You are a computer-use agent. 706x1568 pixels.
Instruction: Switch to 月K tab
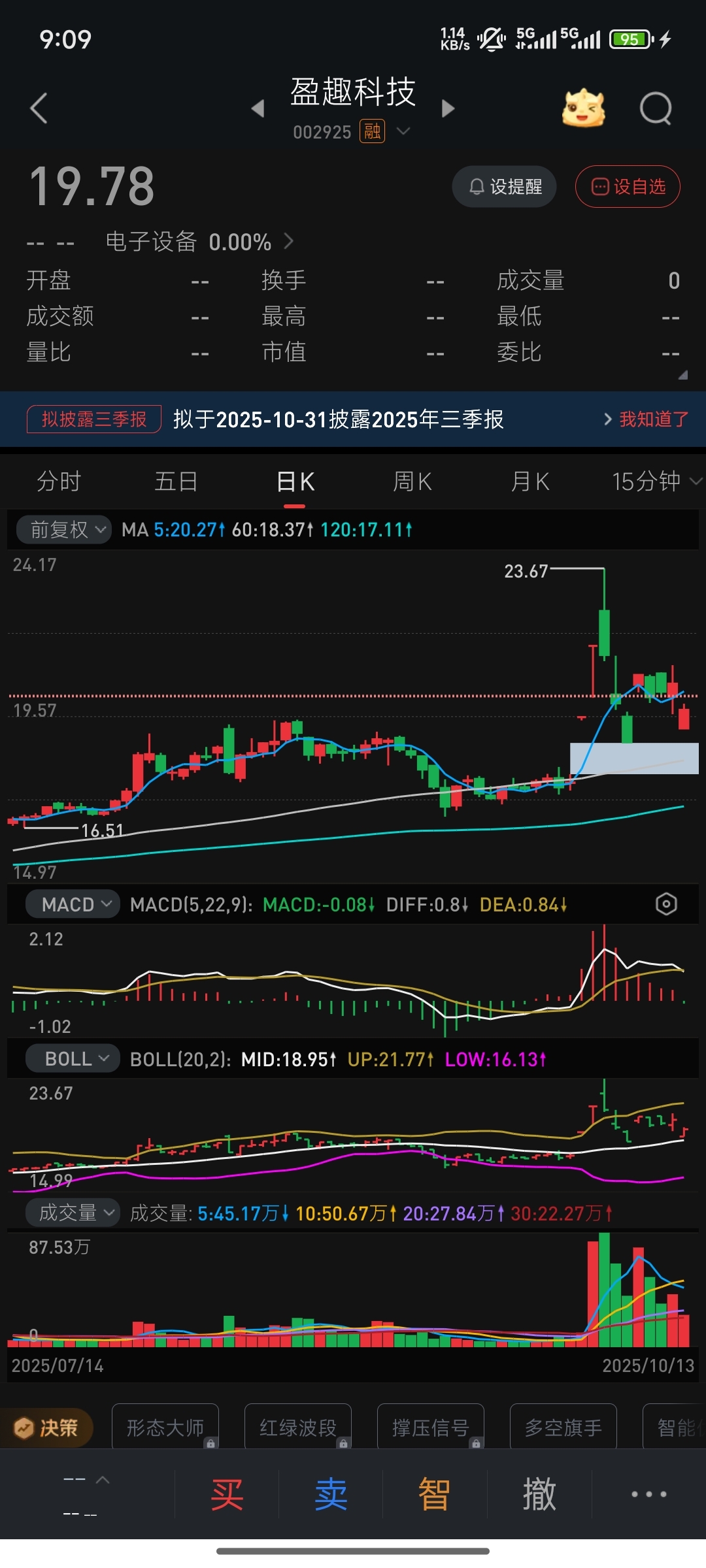coord(529,482)
